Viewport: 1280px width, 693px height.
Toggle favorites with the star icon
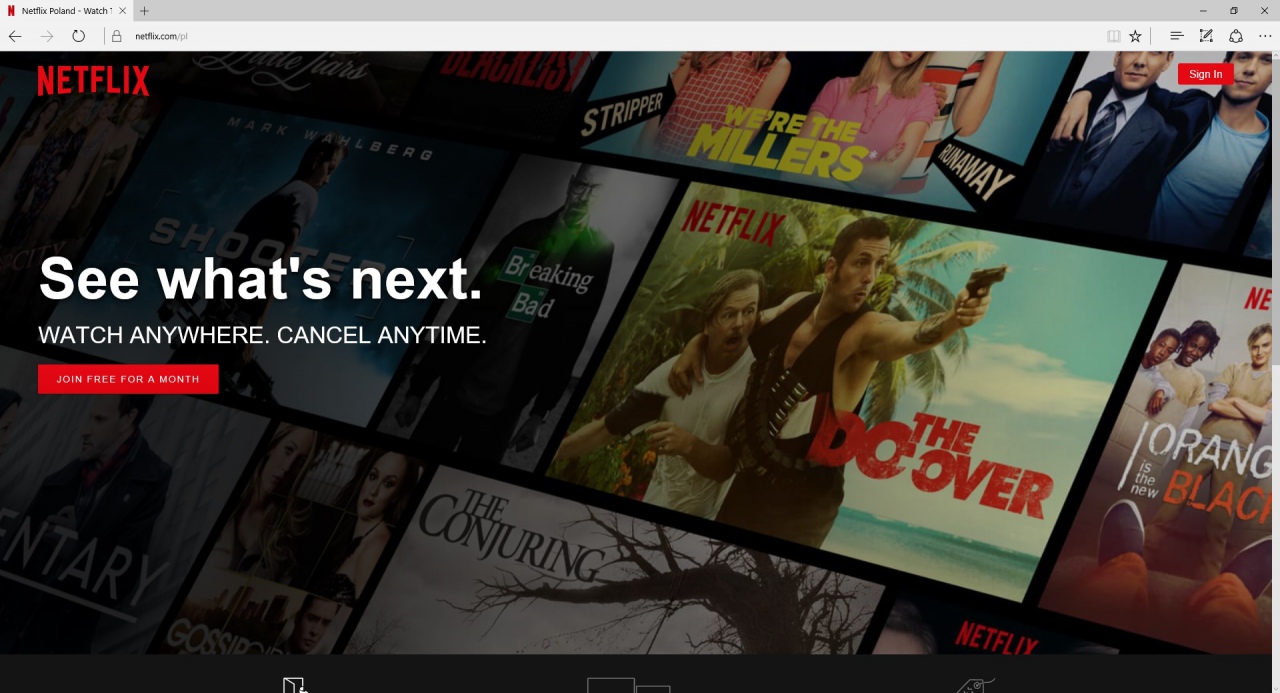tap(1135, 35)
